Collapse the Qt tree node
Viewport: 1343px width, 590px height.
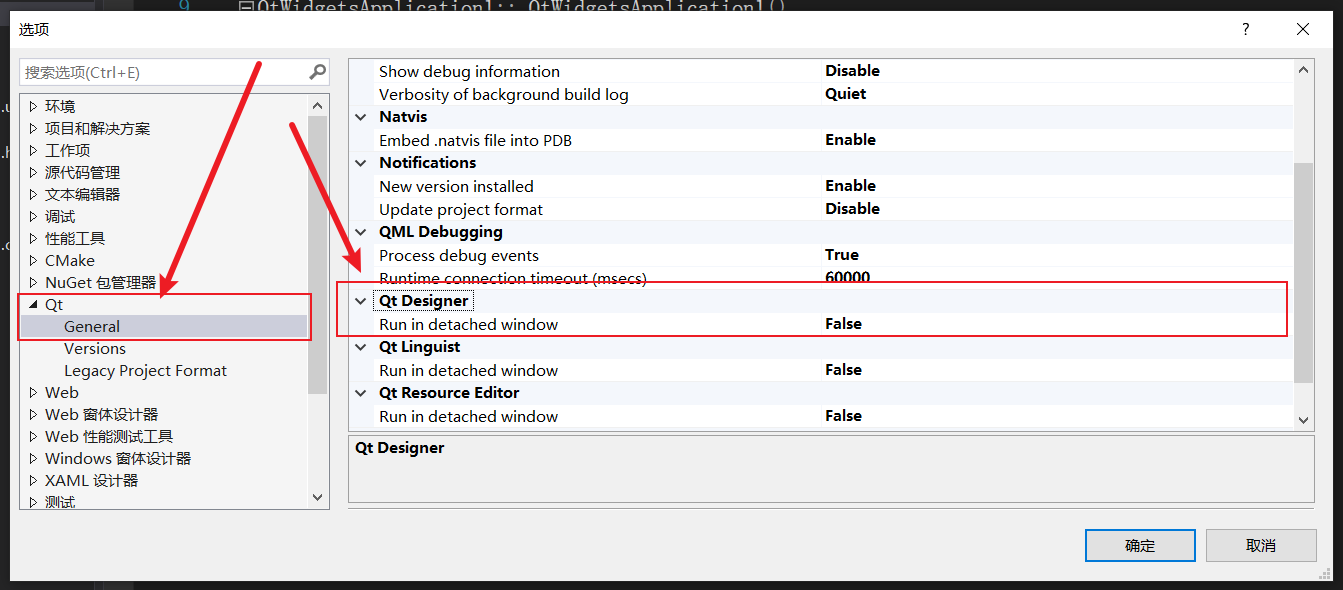pyautogui.click(x=33, y=305)
